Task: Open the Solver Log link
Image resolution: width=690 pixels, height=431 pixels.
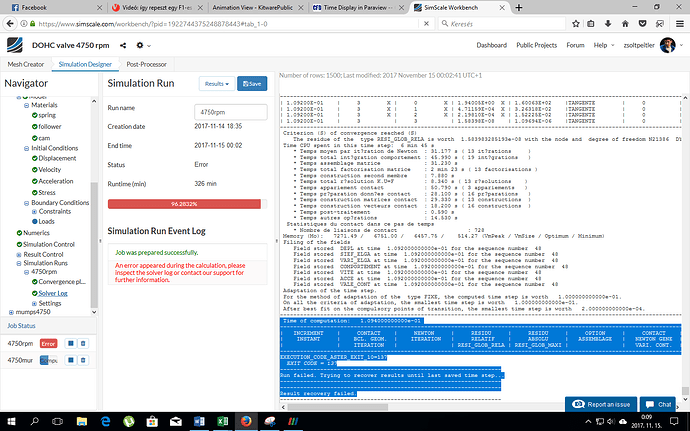Action: pos(53,293)
